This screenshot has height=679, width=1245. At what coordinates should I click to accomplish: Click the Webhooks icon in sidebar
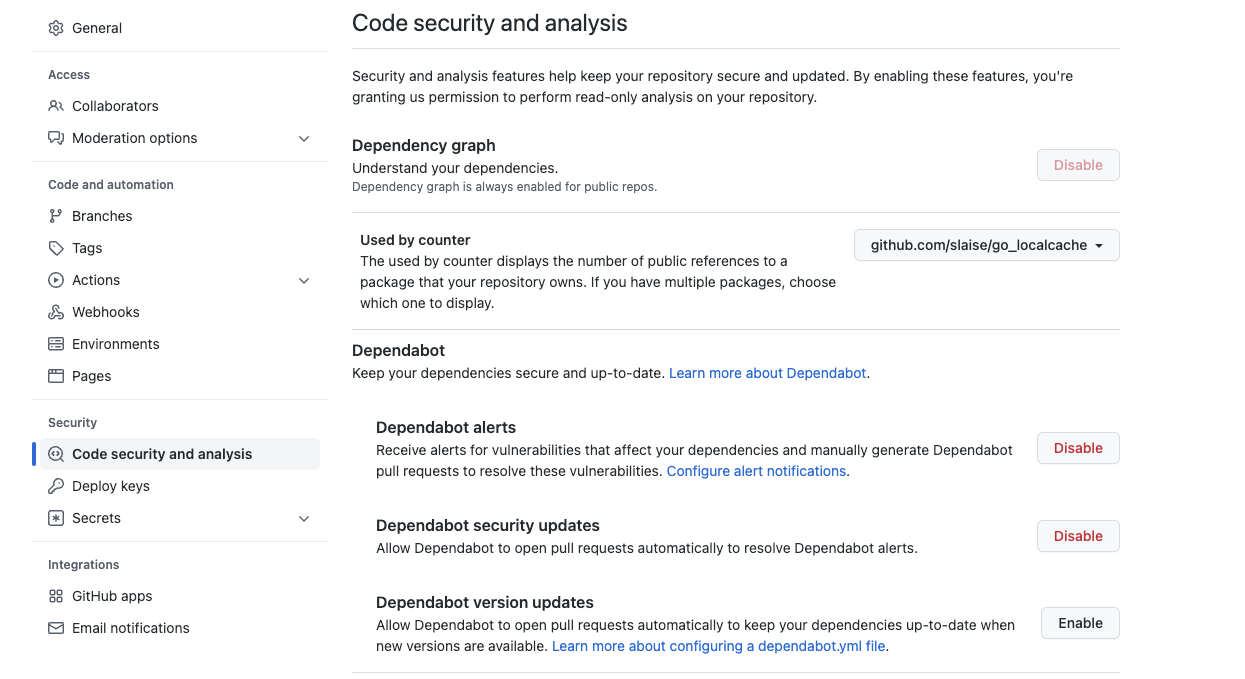click(56, 312)
